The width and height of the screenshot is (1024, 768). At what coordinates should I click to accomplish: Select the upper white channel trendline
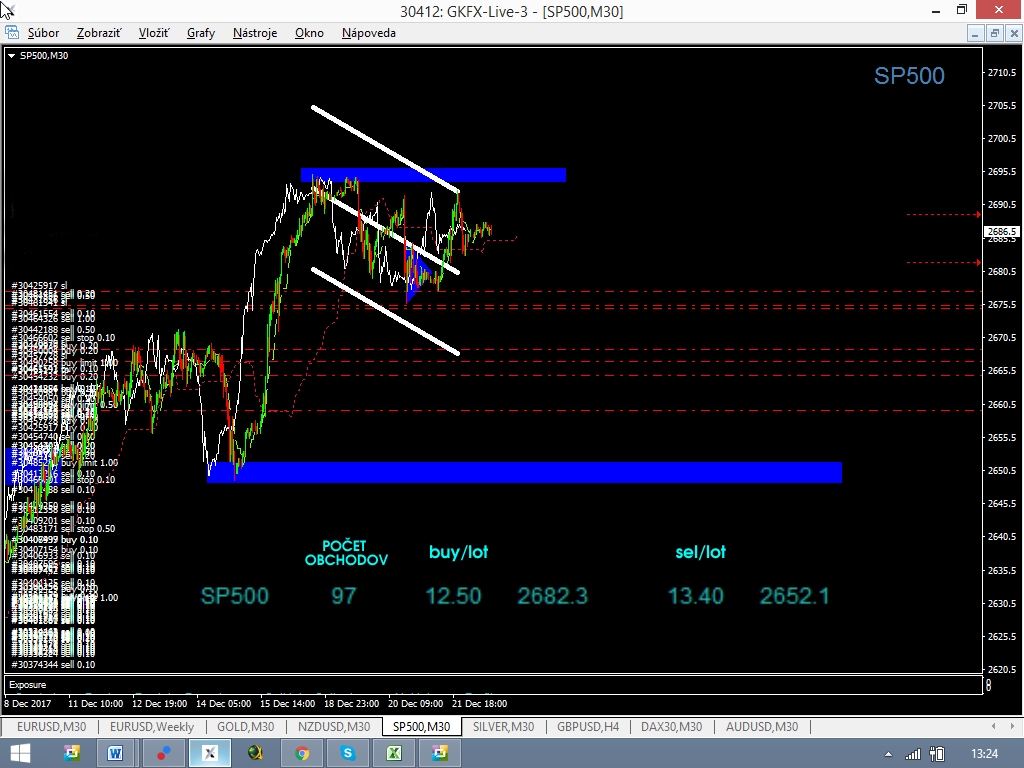click(x=385, y=149)
